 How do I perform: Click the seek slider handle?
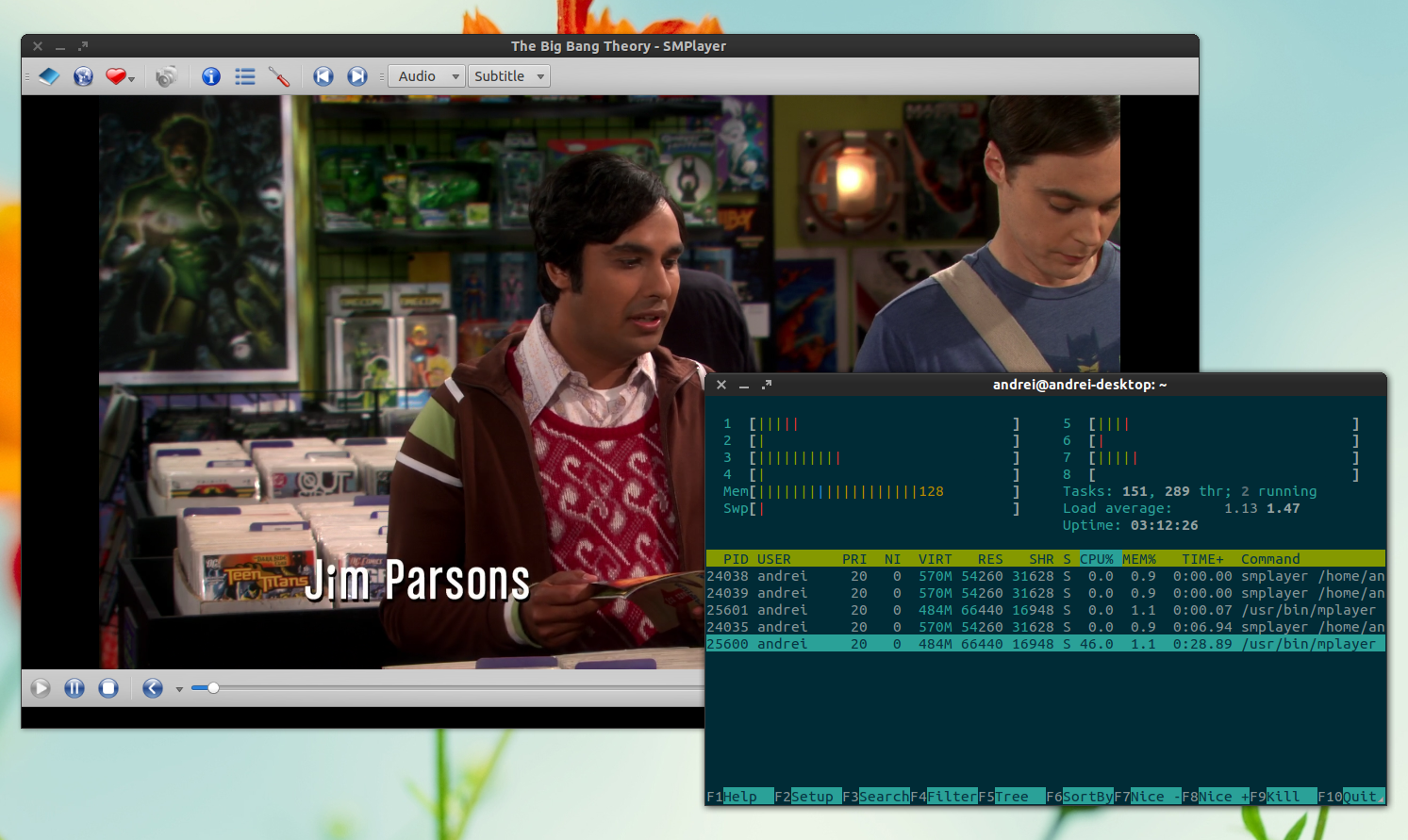pyautogui.click(x=213, y=688)
